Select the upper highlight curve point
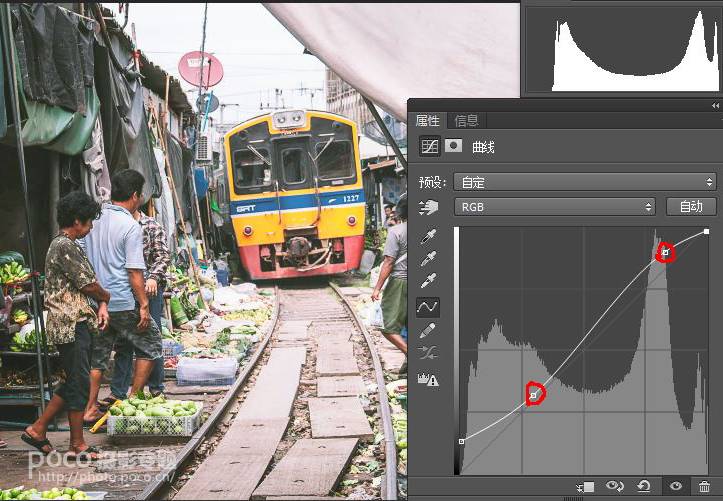723x501 pixels. 665,252
